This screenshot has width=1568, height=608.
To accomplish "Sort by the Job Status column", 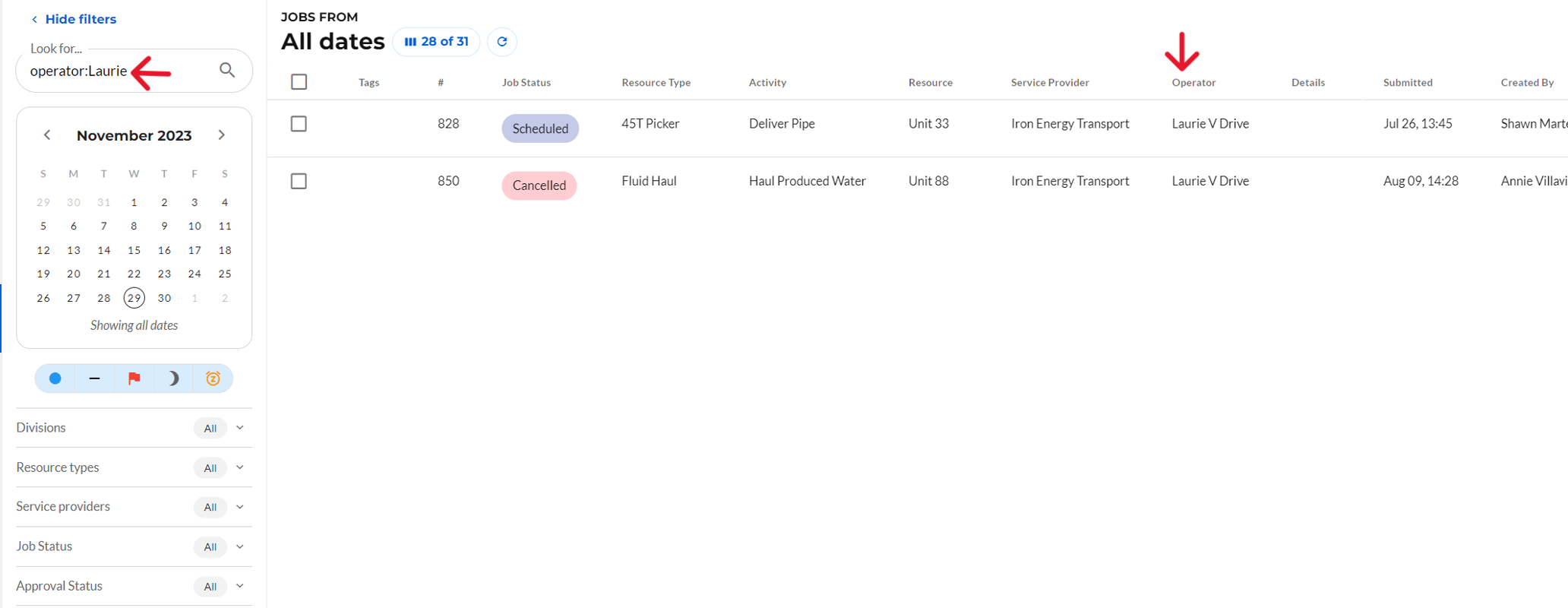I will pyautogui.click(x=526, y=83).
